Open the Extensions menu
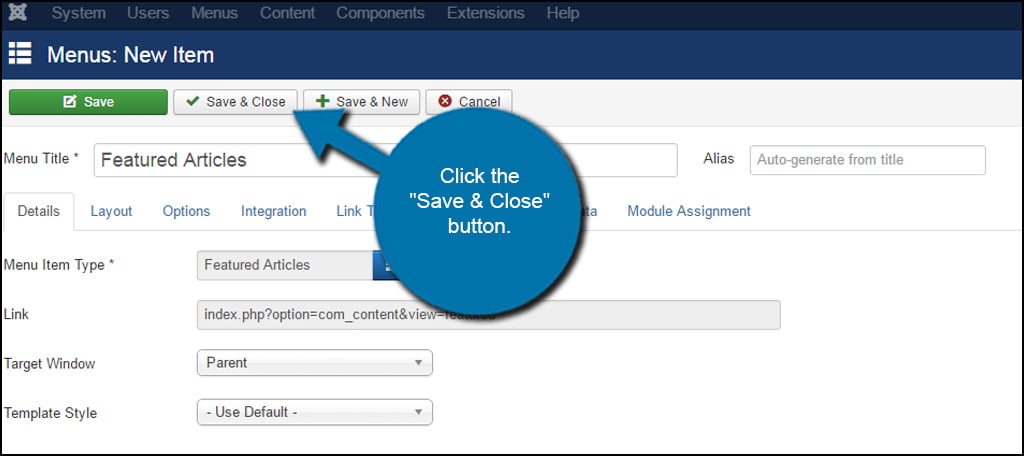The image size is (1024, 456). pos(485,13)
